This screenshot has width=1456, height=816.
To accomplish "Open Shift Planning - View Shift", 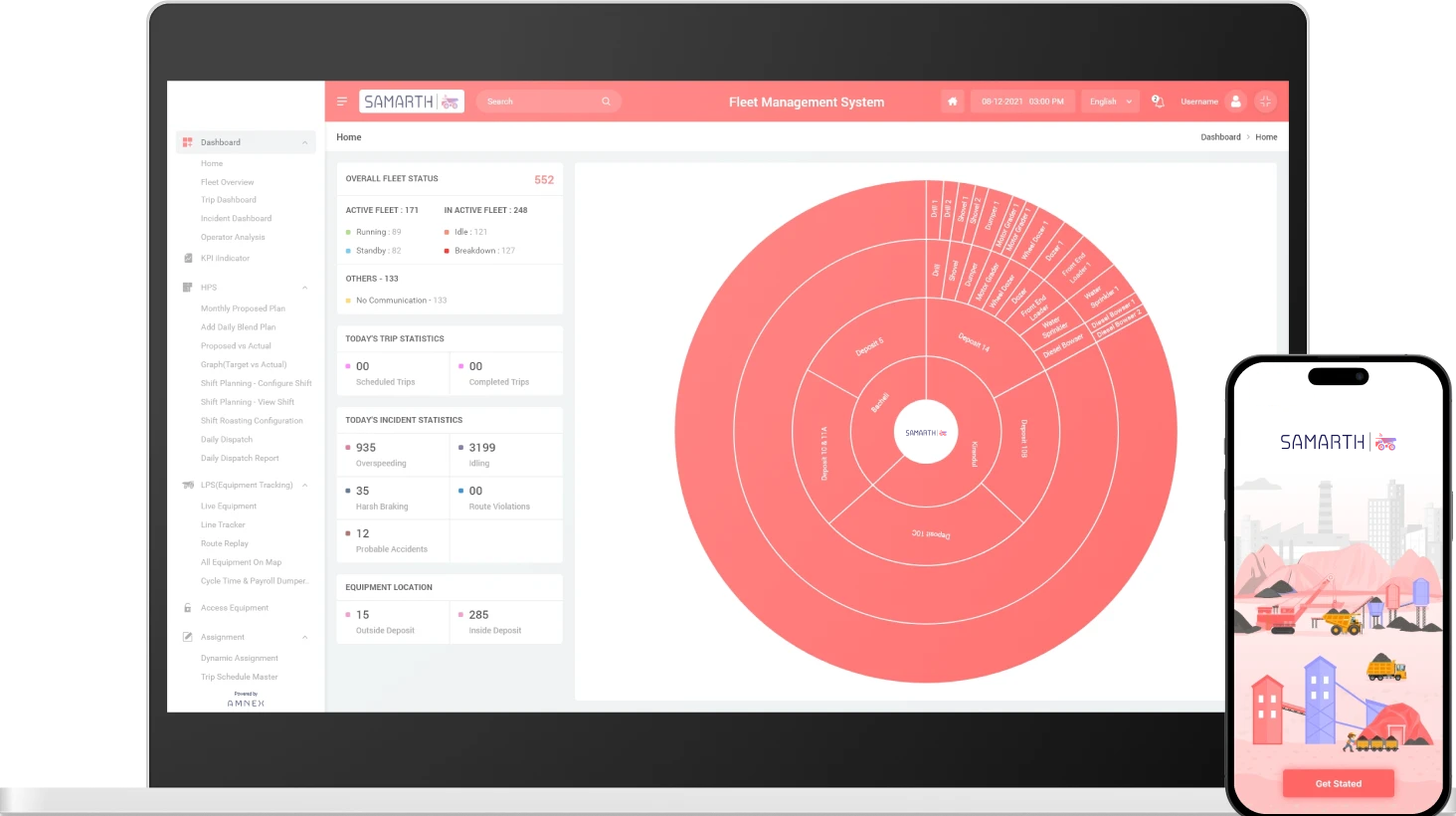I will (x=248, y=402).
